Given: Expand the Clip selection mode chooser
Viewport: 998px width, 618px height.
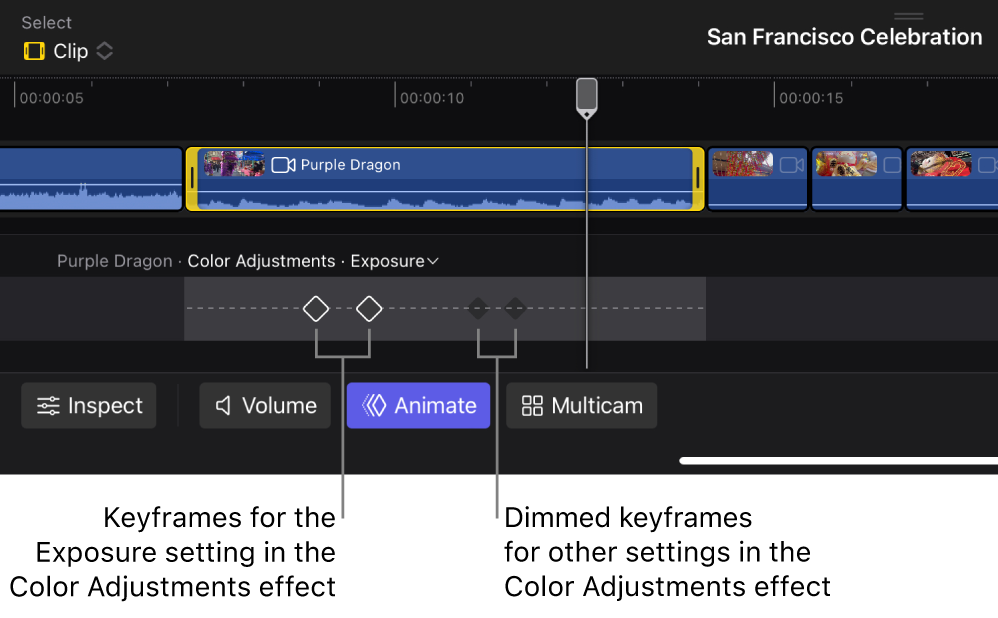Looking at the screenshot, I should click(104, 50).
